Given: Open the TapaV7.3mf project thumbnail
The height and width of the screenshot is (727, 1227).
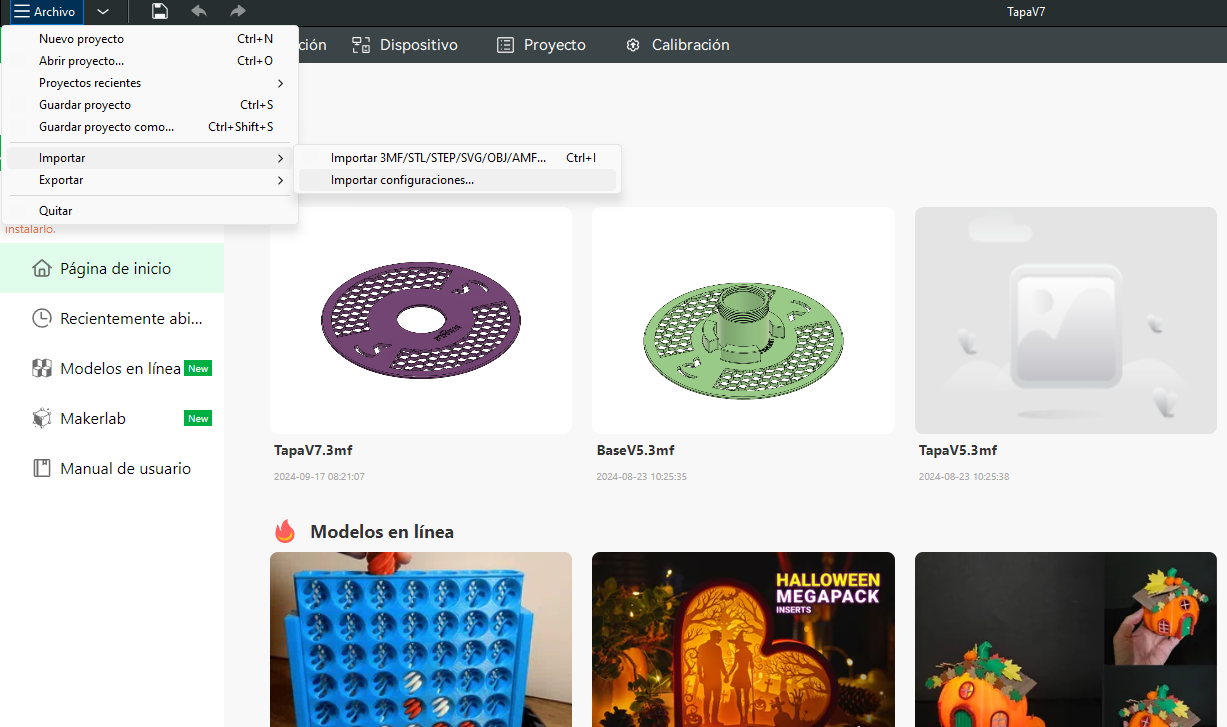Looking at the screenshot, I should [421, 320].
